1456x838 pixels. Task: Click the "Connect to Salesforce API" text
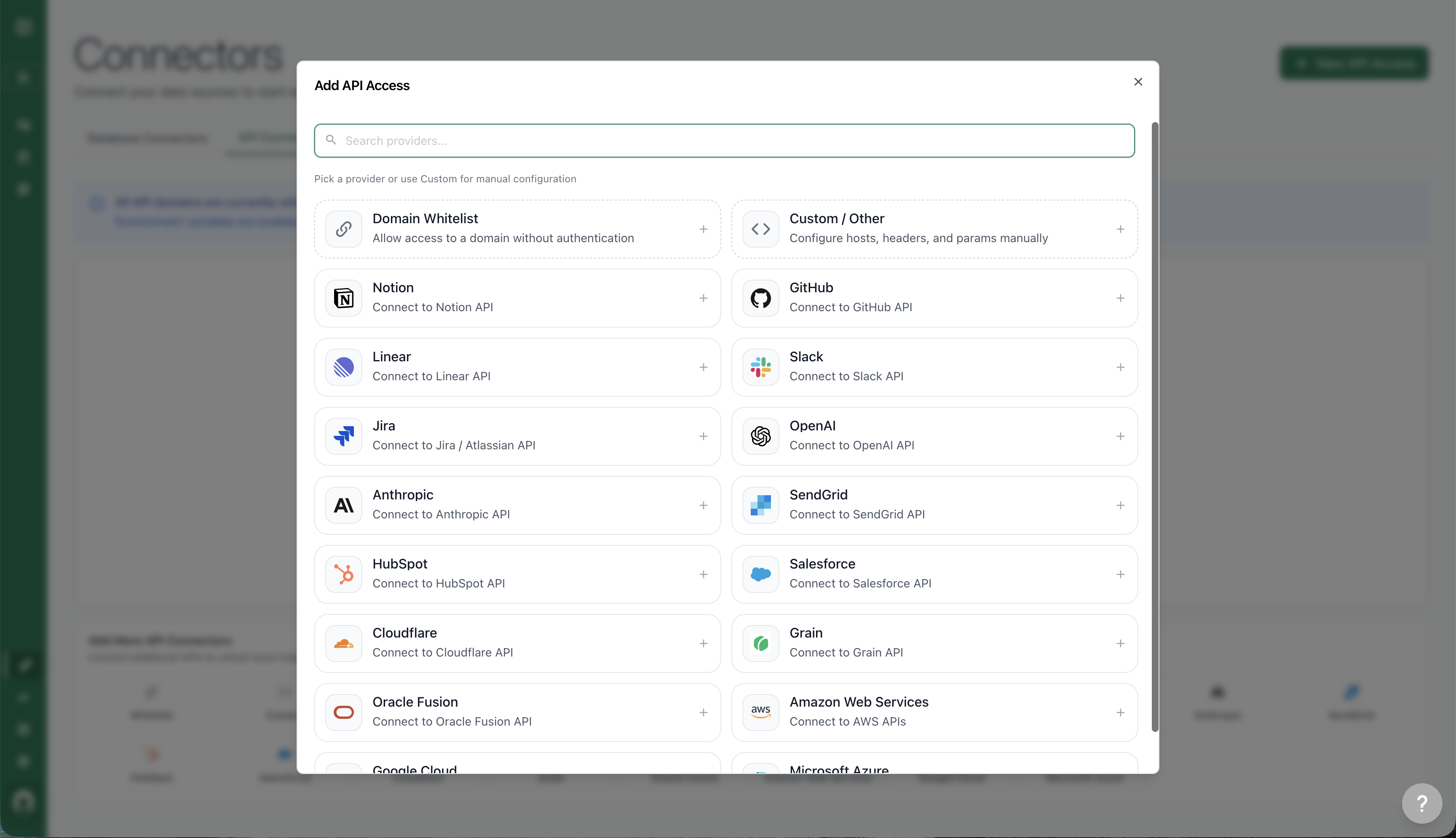[x=860, y=584]
